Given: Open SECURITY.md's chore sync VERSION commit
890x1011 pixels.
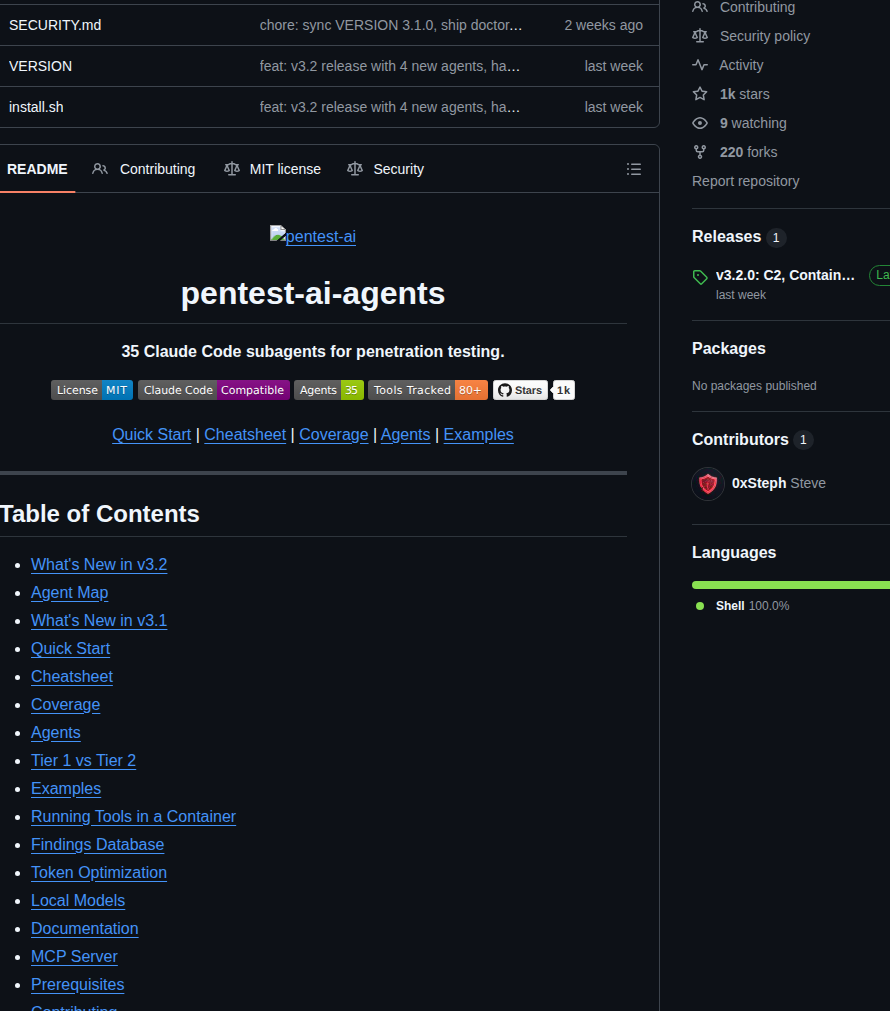Looking at the screenshot, I should pos(391,25).
